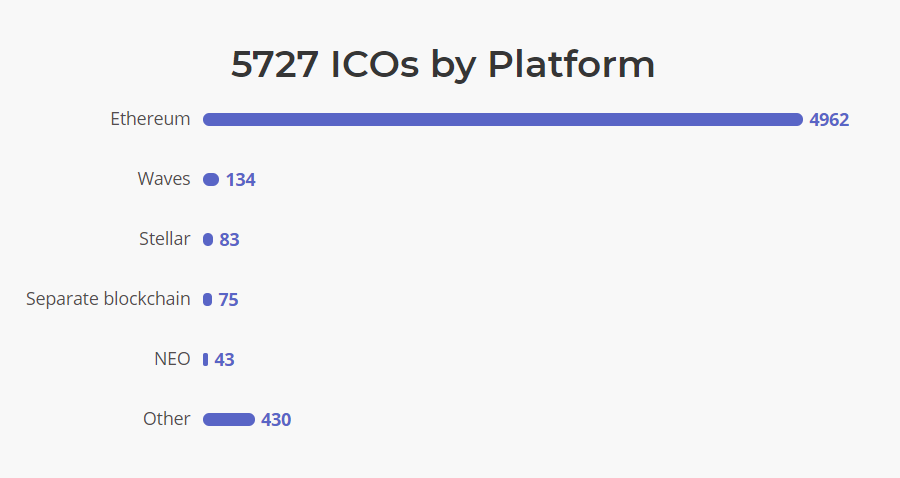Click the Stellar platform label

click(164, 239)
